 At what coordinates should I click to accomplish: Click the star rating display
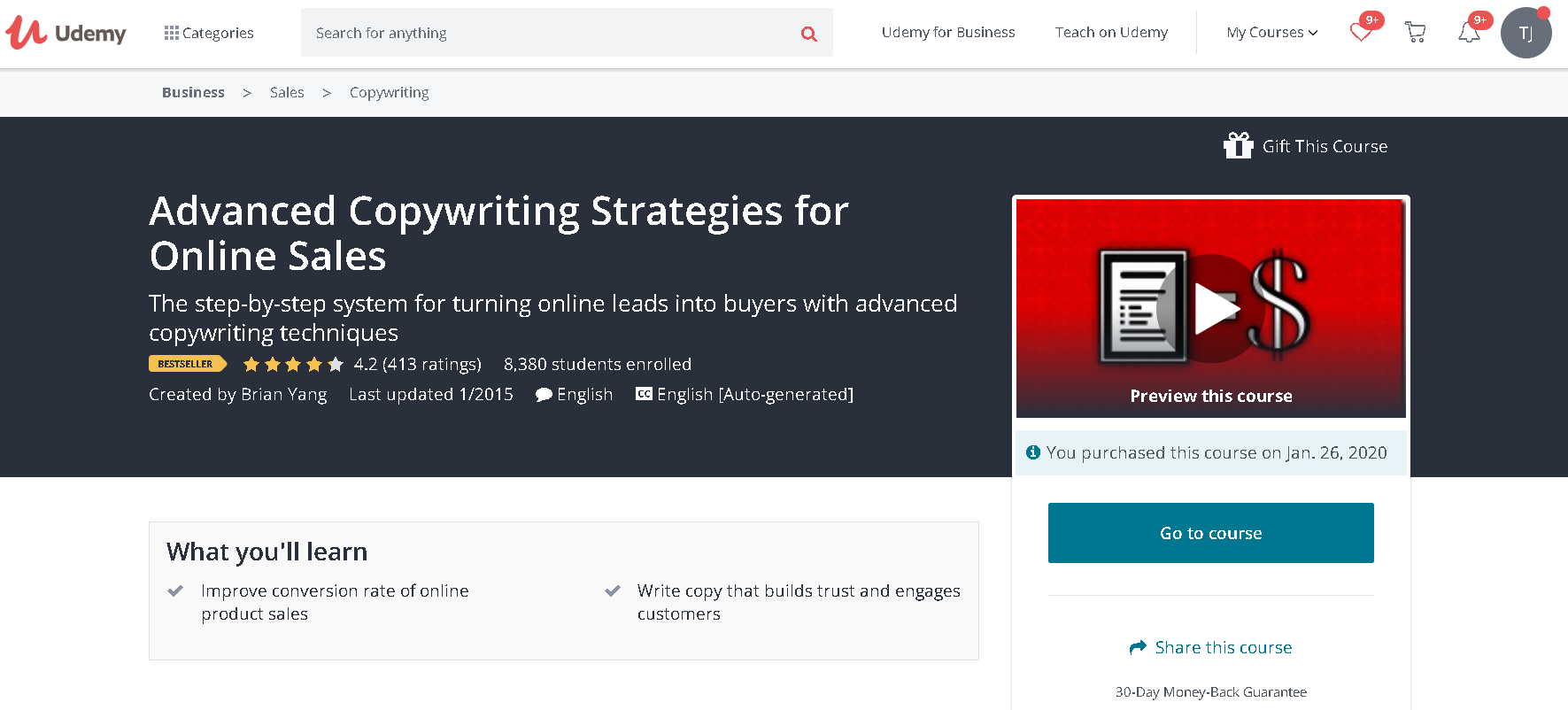(x=292, y=364)
